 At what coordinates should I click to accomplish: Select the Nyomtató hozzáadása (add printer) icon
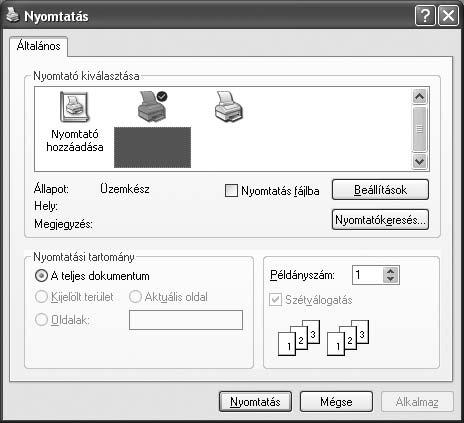pyautogui.click(x=74, y=107)
